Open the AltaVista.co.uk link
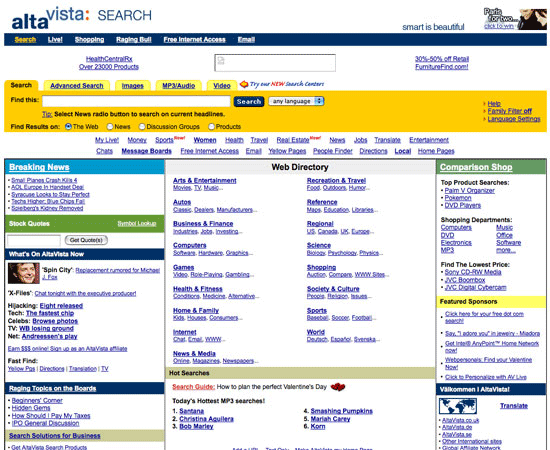This screenshot has width=550, height=450. [461, 420]
